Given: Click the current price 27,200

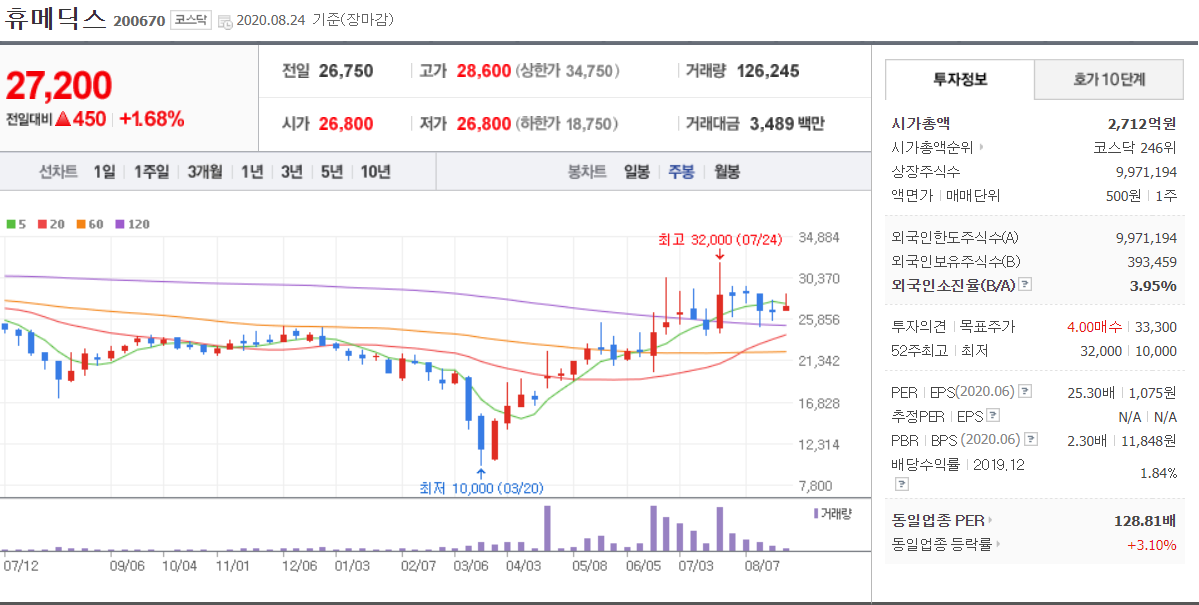Looking at the screenshot, I should tap(59, 86).
